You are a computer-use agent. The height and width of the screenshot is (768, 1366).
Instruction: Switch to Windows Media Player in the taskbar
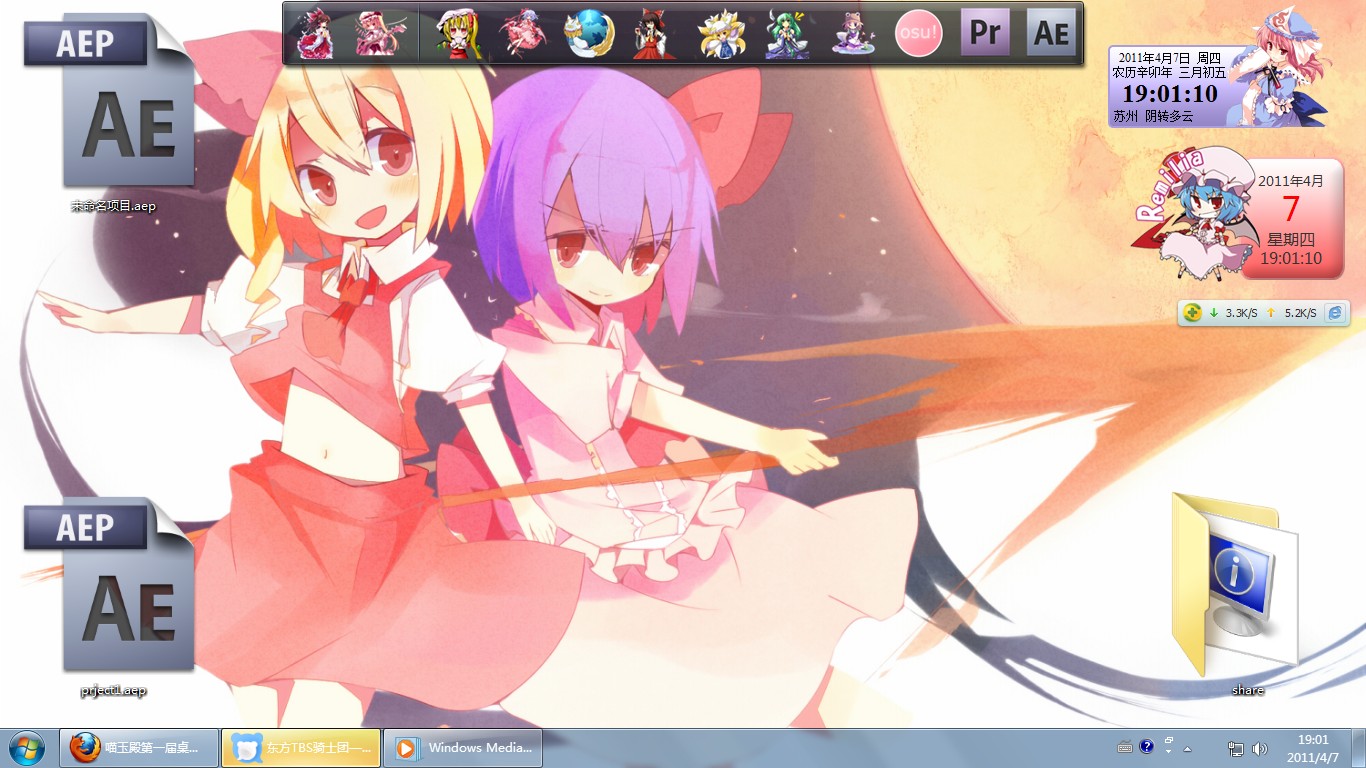tap(463, 747)
